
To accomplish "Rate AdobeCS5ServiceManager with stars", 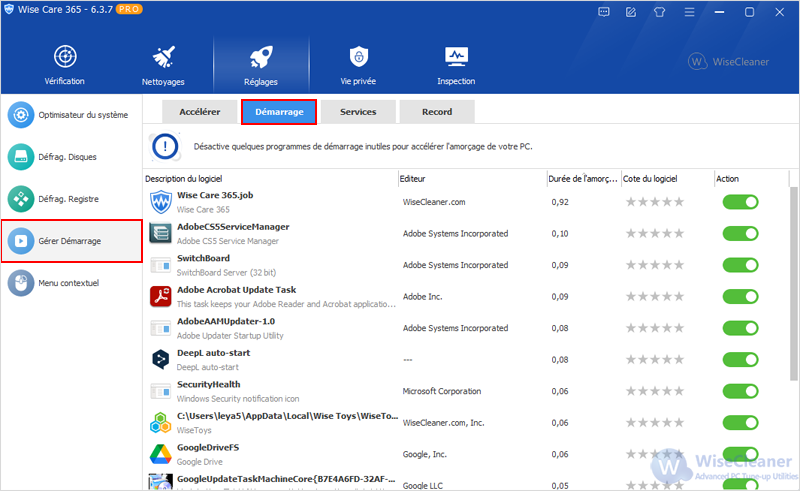I will coord(655,234).
